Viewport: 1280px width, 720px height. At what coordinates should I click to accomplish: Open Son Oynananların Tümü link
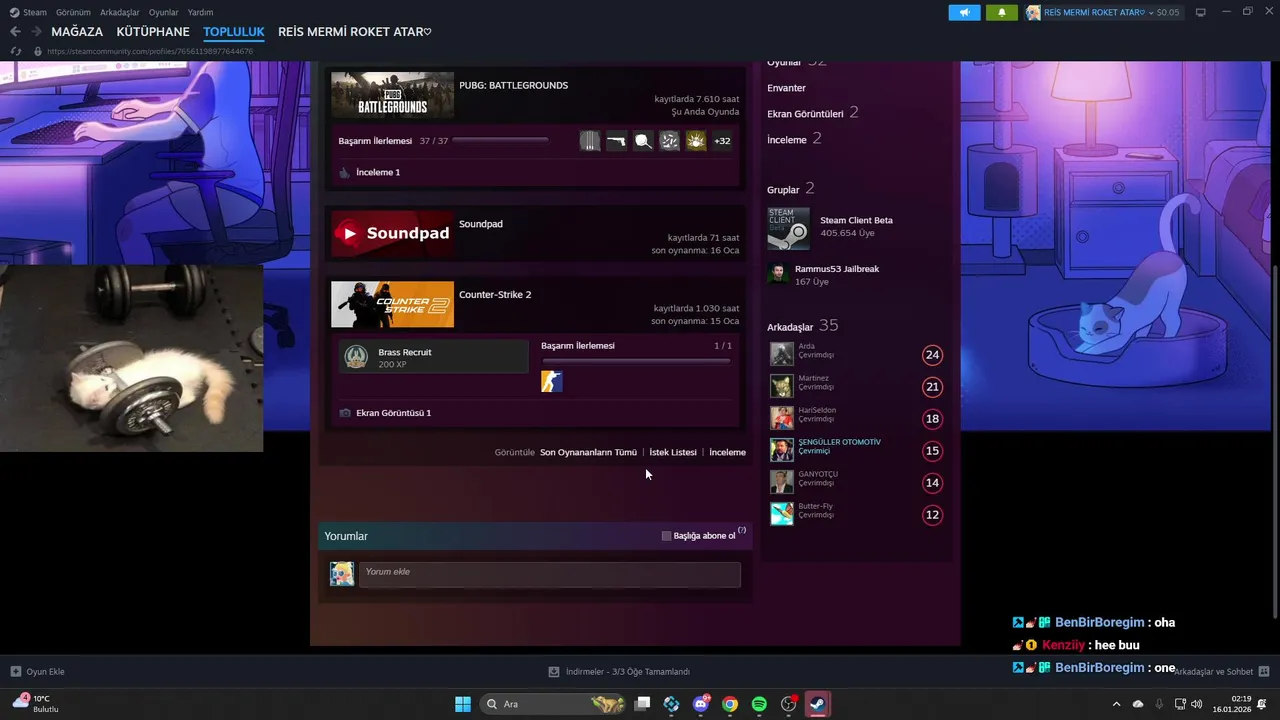click(588, 452)
